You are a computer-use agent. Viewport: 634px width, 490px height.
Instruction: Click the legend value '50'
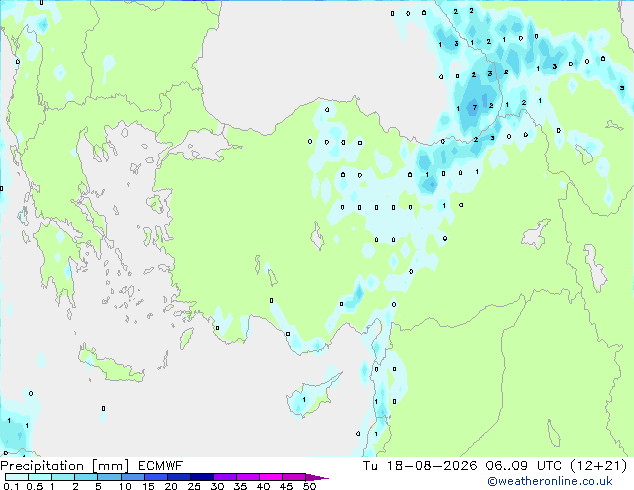[309, 486]
